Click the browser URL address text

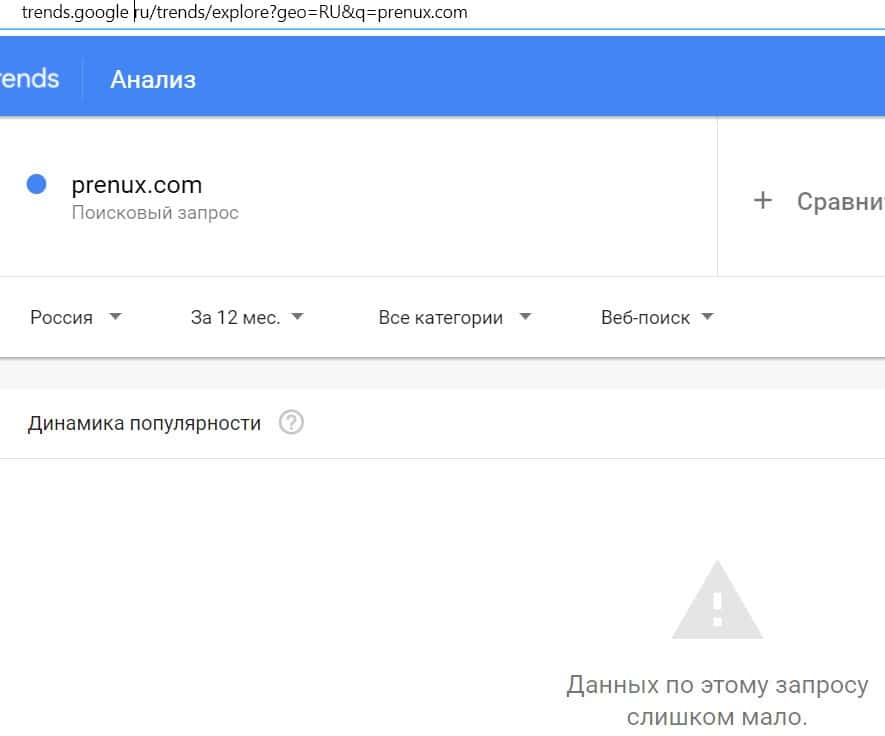(244, 13)
